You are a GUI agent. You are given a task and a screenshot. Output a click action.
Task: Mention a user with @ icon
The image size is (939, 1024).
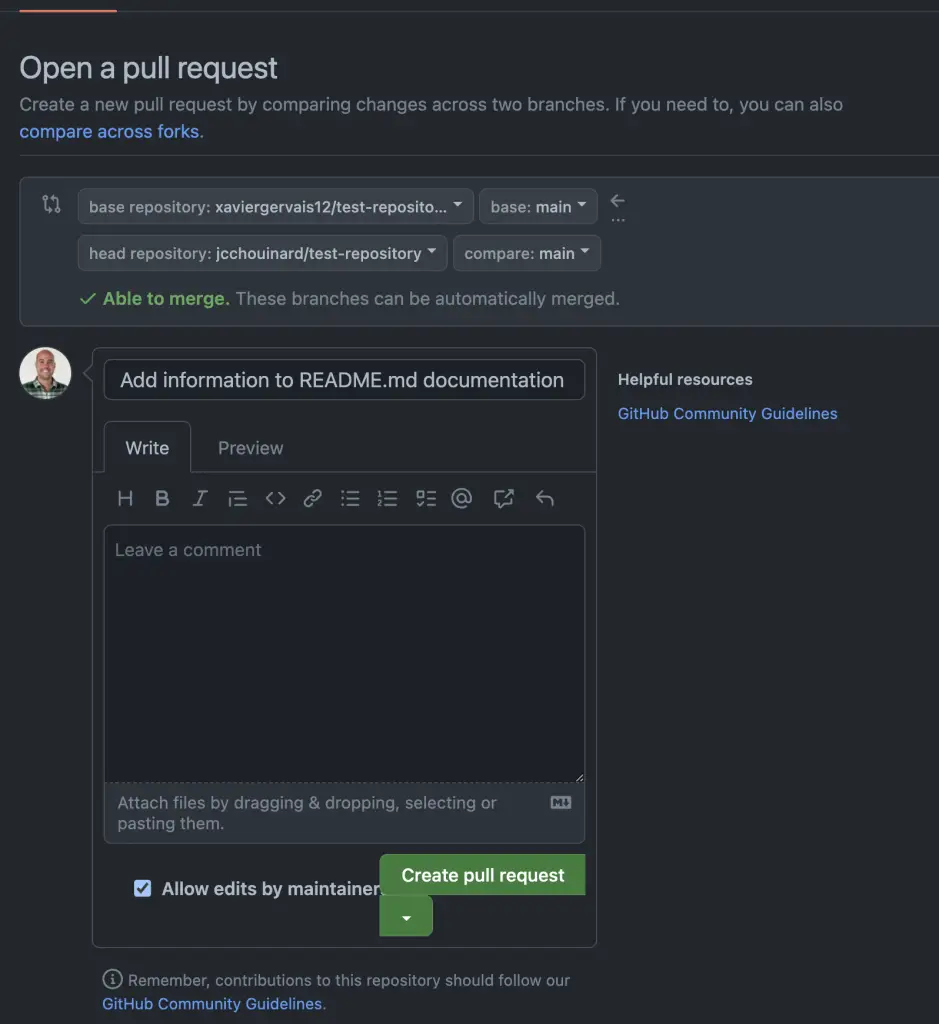pos(461,498)
